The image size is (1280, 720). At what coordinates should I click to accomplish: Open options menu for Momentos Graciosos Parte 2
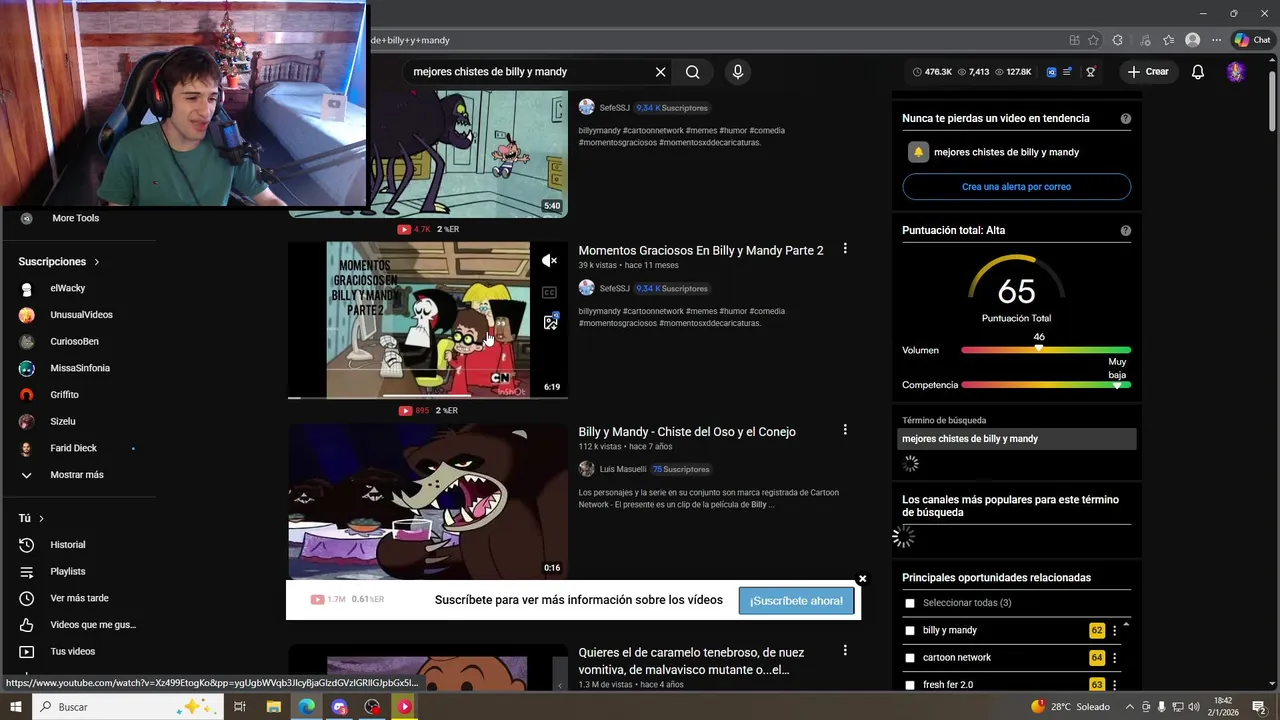pos(845,249)
